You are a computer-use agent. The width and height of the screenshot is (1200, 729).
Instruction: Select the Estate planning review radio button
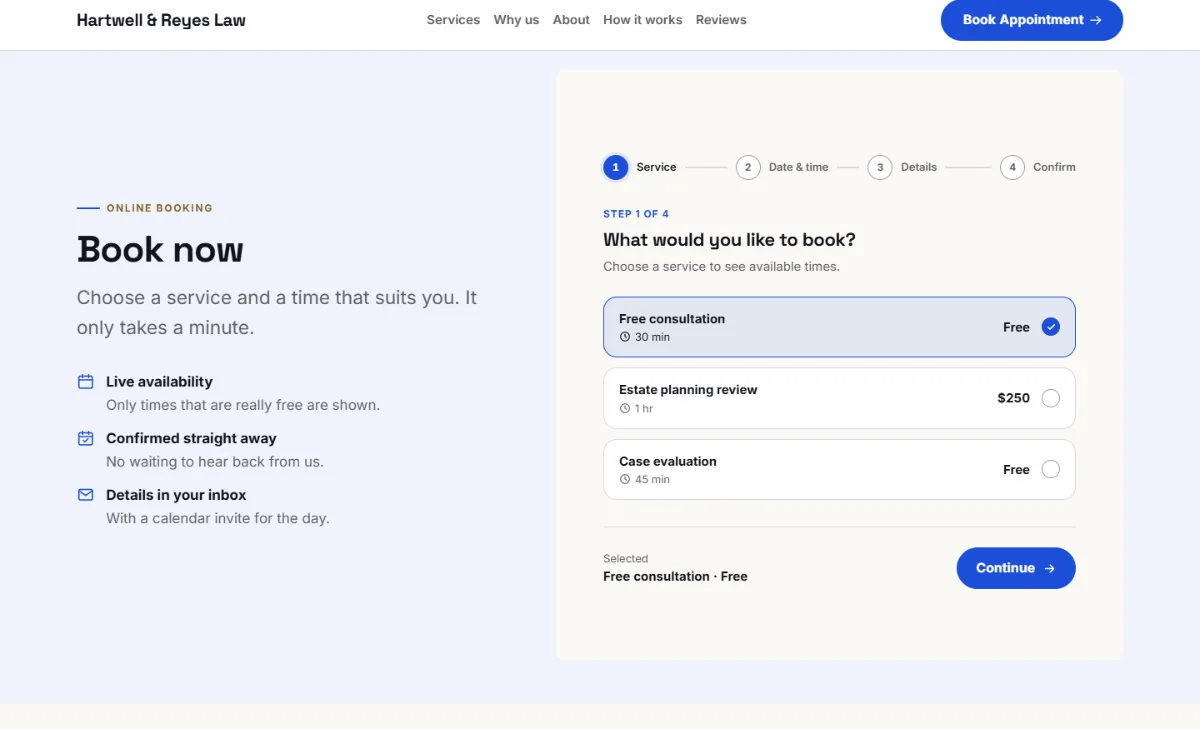tap(1050, 398)
